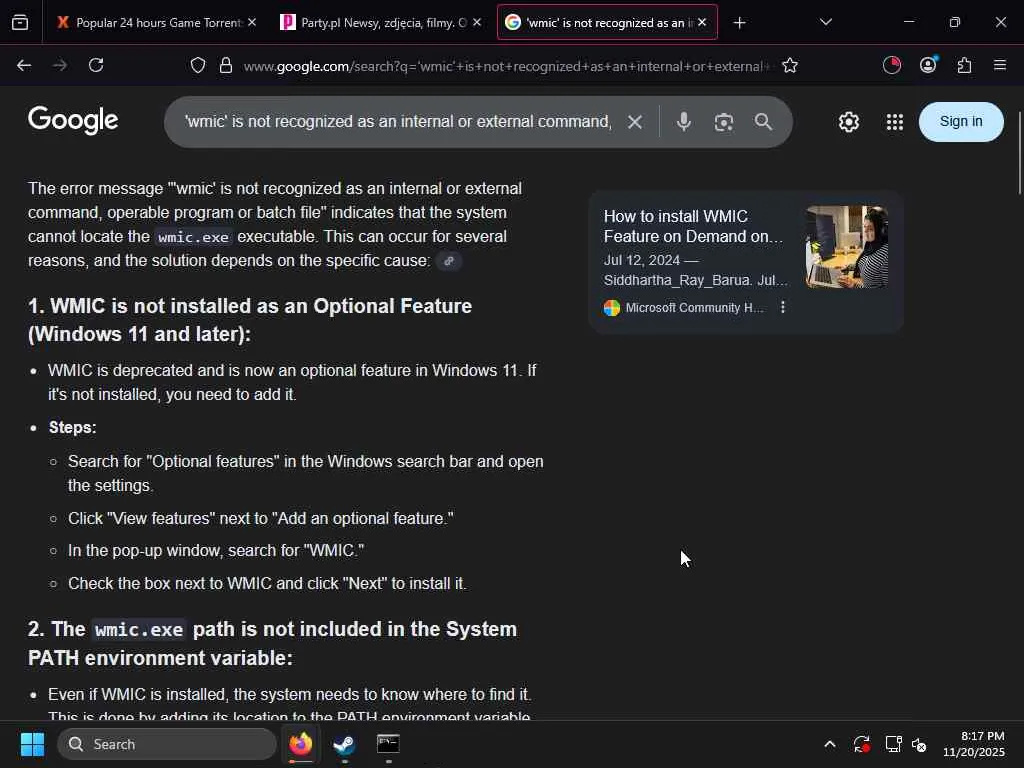Viewport: 1024px width, 768px height.
Task: Click 'Check the box next to WMIC' step text
Action: [267, 583]
